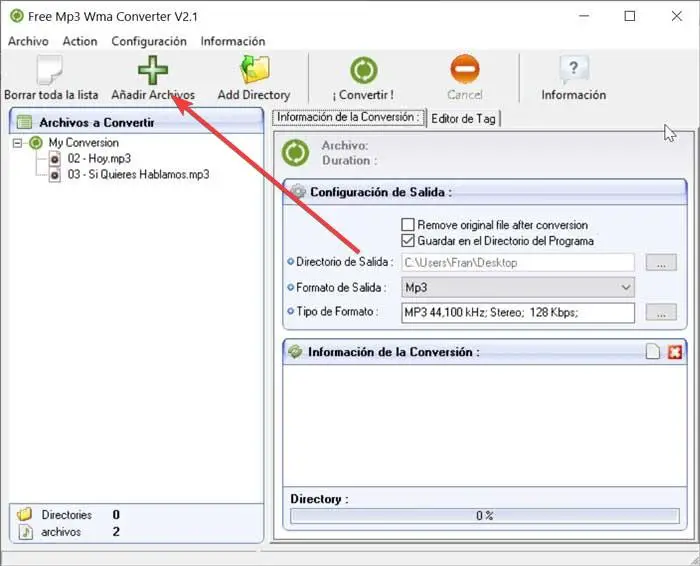Click the Formato de Salida label

[341, 287]
